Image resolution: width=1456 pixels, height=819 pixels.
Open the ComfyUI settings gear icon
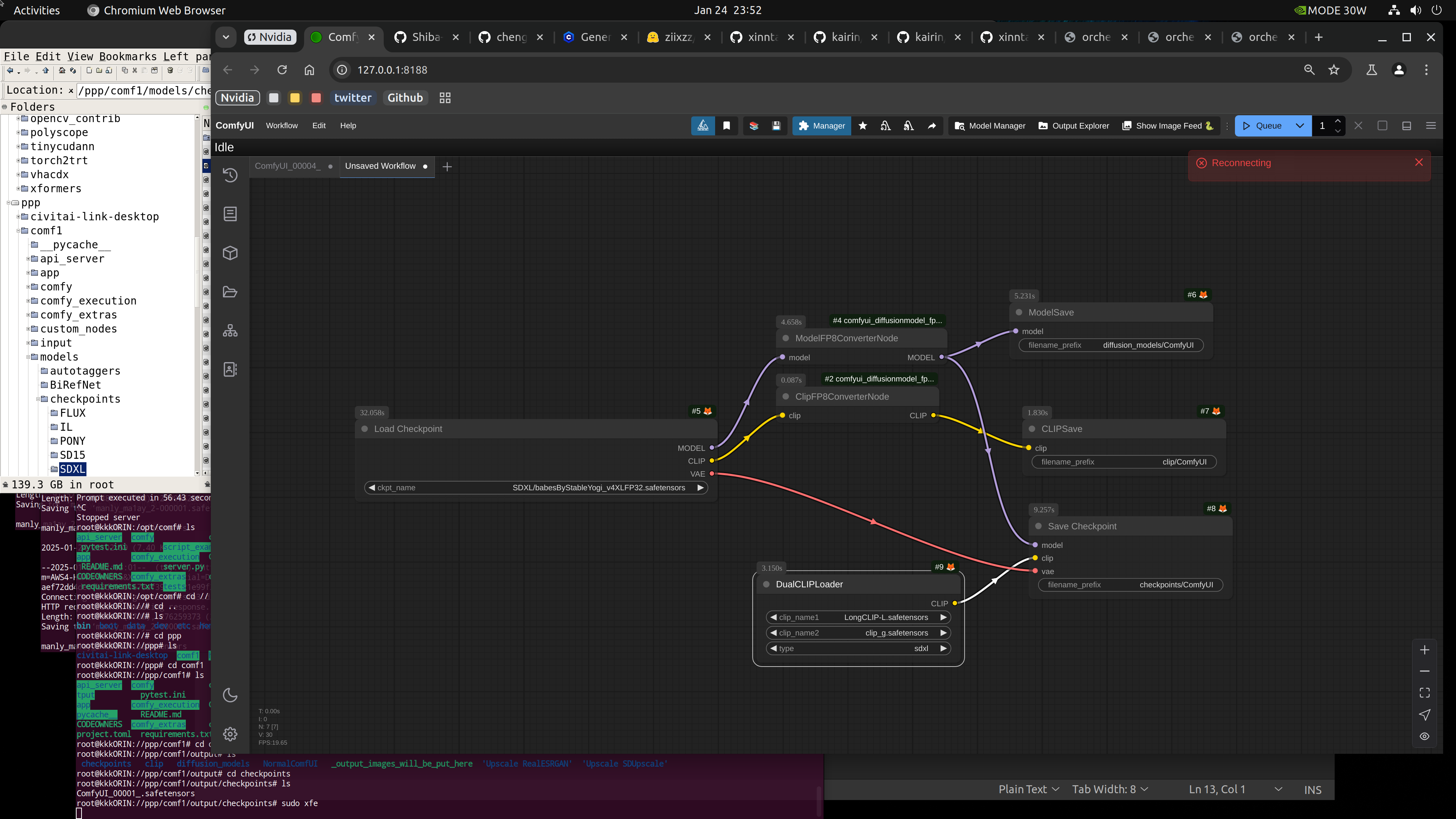[x=230, y=734]
